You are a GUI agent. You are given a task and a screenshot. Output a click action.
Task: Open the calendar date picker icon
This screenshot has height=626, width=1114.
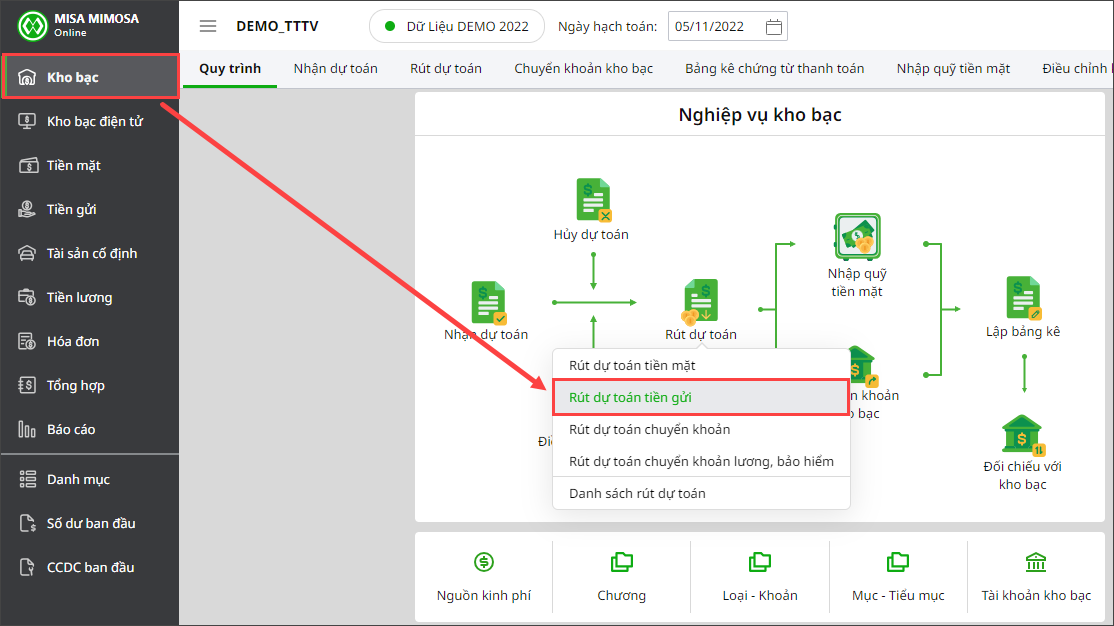click(774, 27)
